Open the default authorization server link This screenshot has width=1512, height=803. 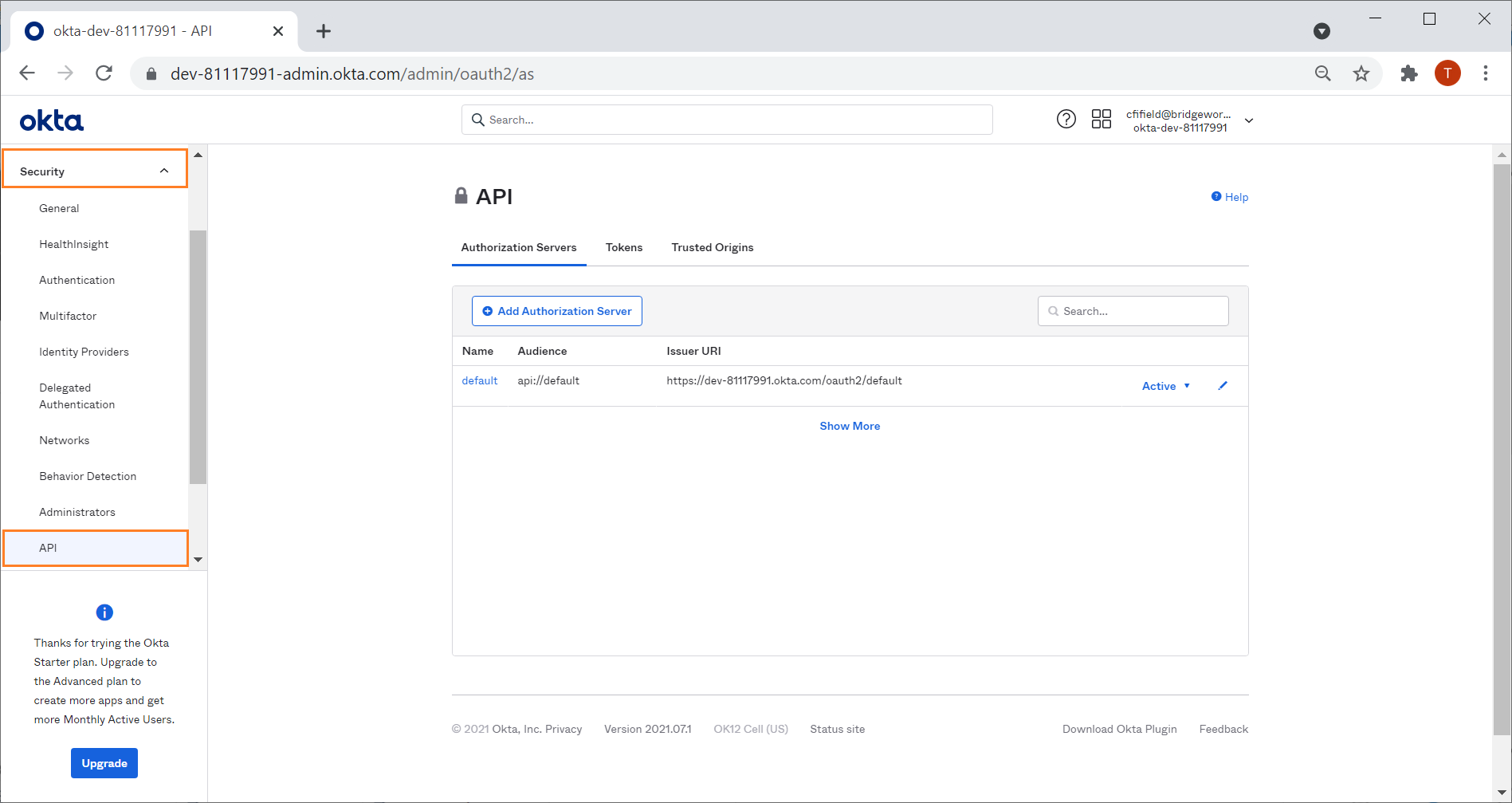click(480, 380)
